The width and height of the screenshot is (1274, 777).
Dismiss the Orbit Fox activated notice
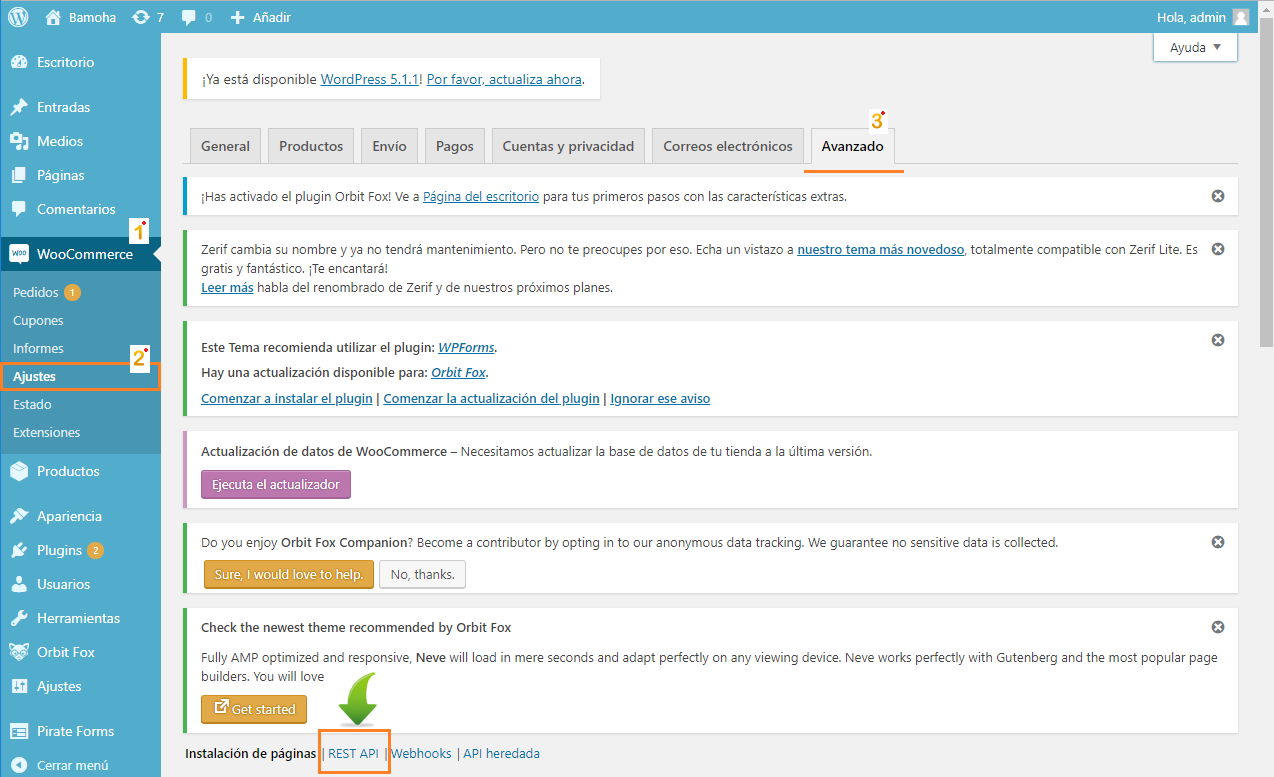1217,196
